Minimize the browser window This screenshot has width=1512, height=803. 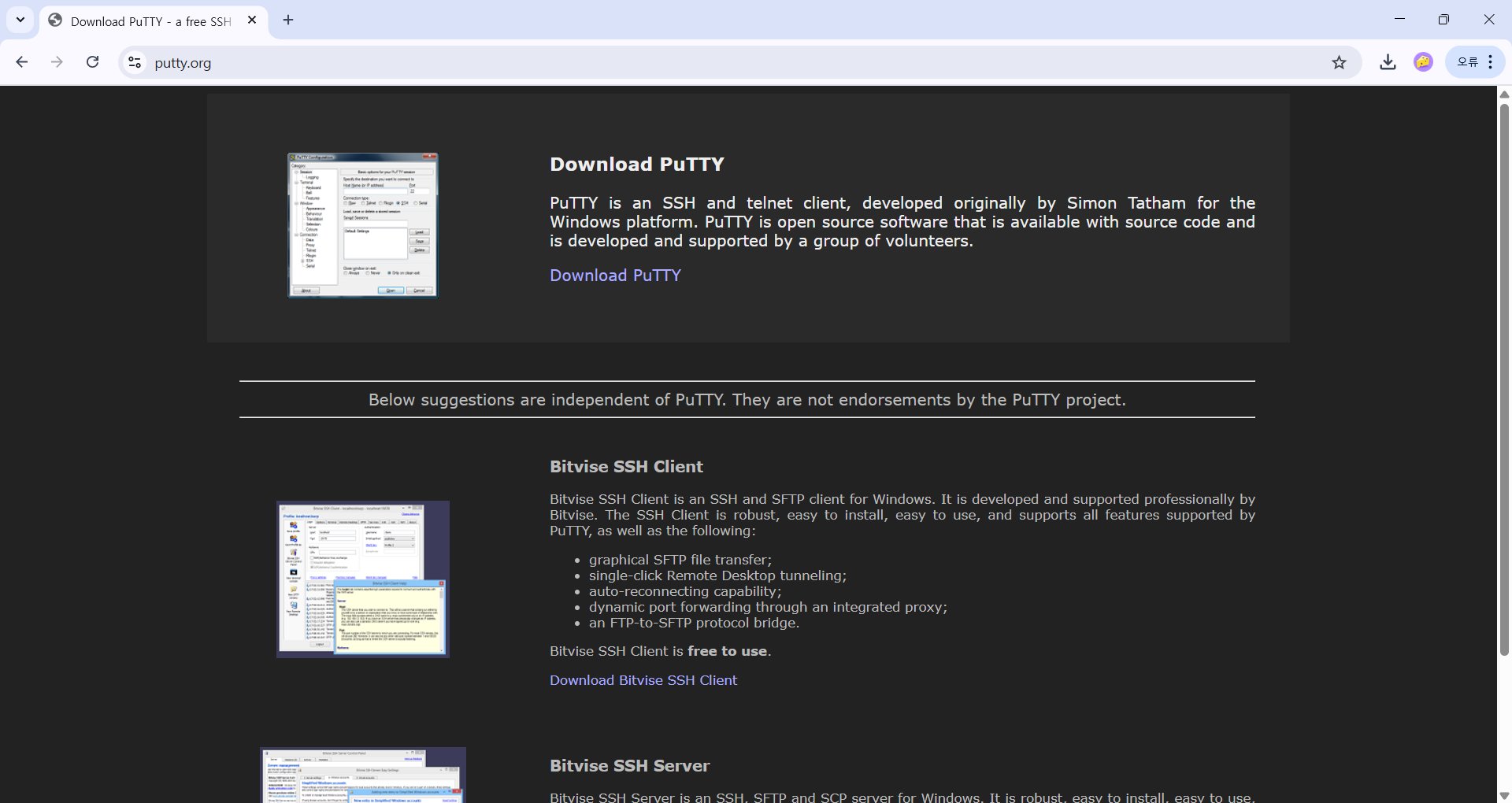pos(1399,19)
